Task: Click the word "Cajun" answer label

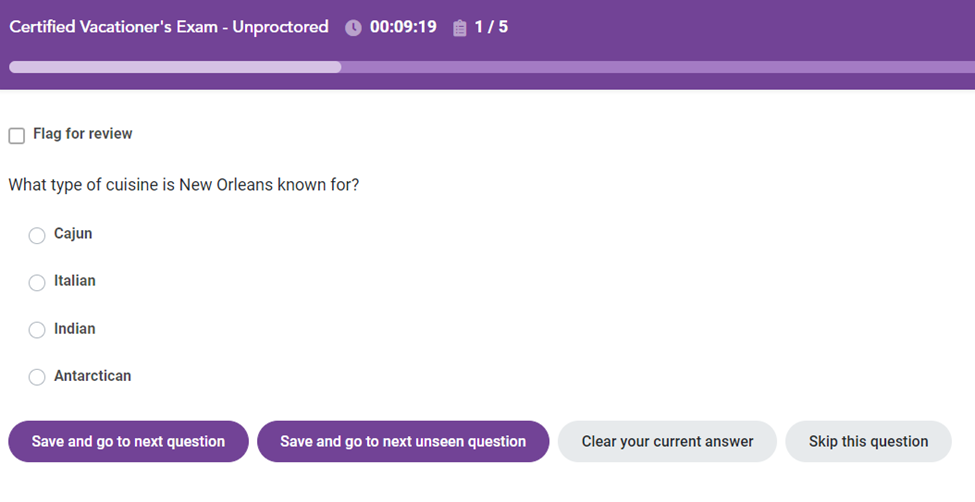Action: [x=73, y=233]
